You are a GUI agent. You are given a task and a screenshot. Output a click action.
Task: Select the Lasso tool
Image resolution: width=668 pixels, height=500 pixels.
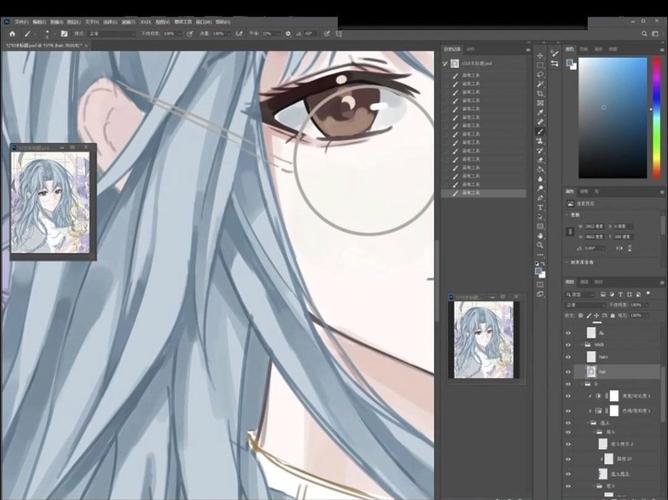540,75
